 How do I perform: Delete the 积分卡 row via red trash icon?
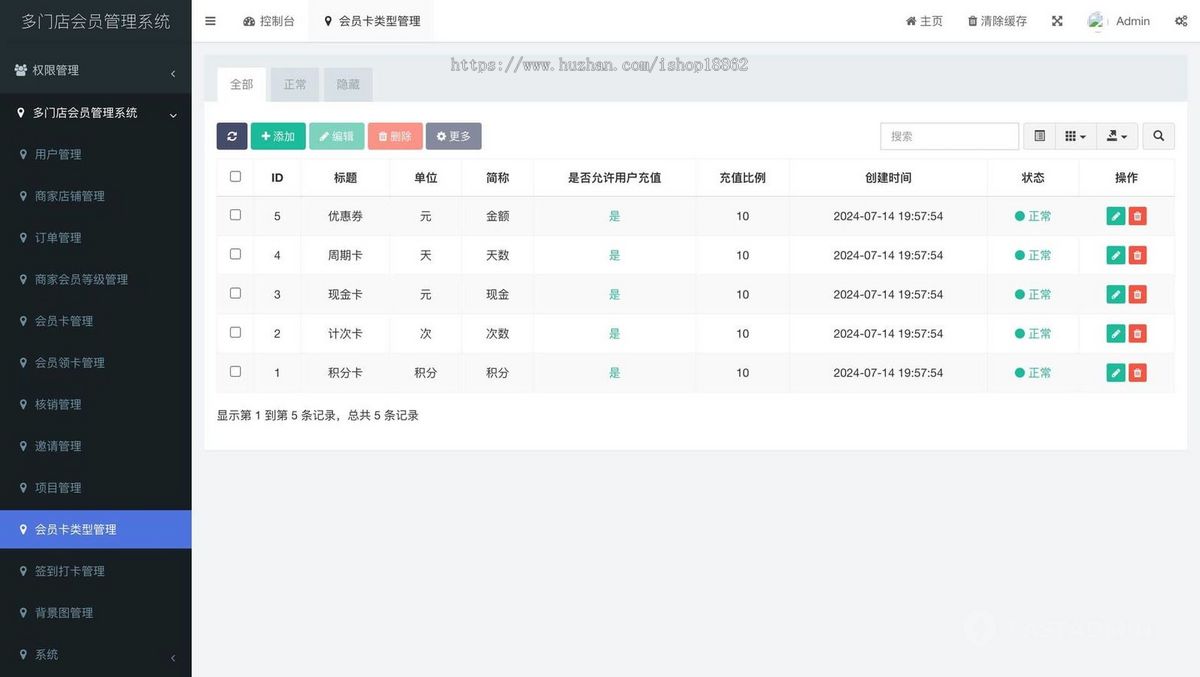click(x=1137, y=372)
